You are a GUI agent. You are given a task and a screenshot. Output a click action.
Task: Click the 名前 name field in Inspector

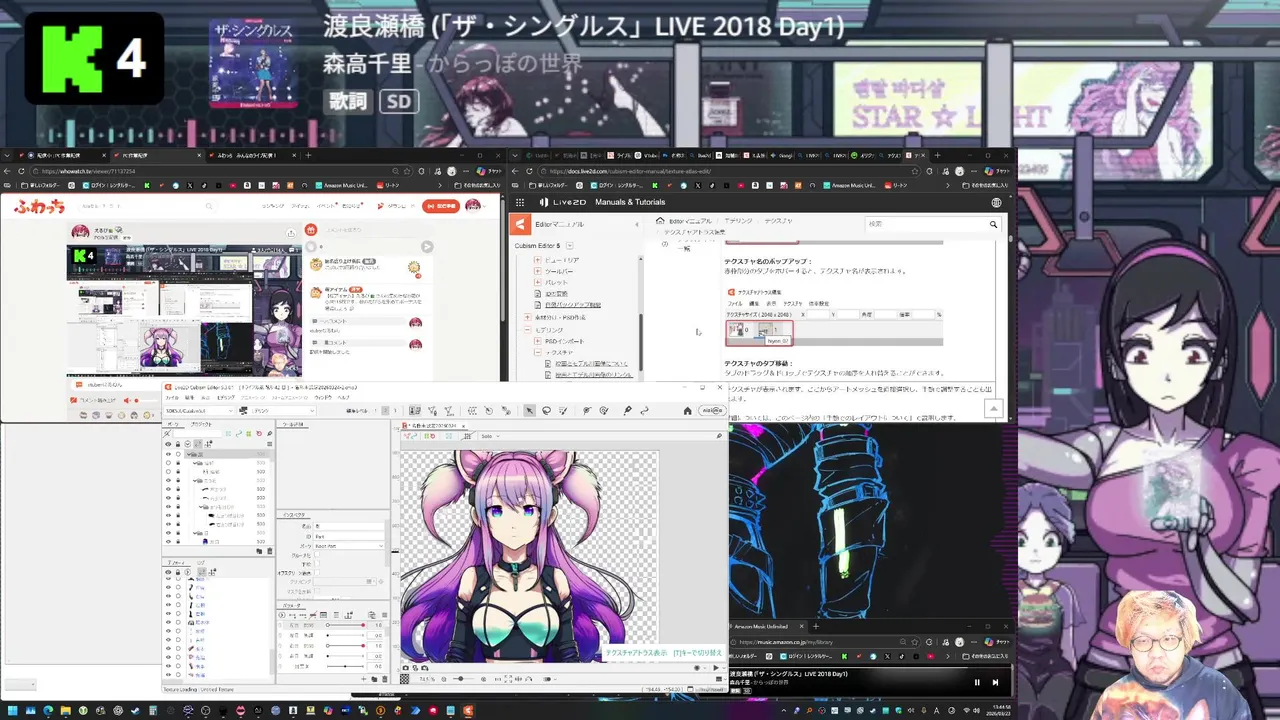[349, 527]
